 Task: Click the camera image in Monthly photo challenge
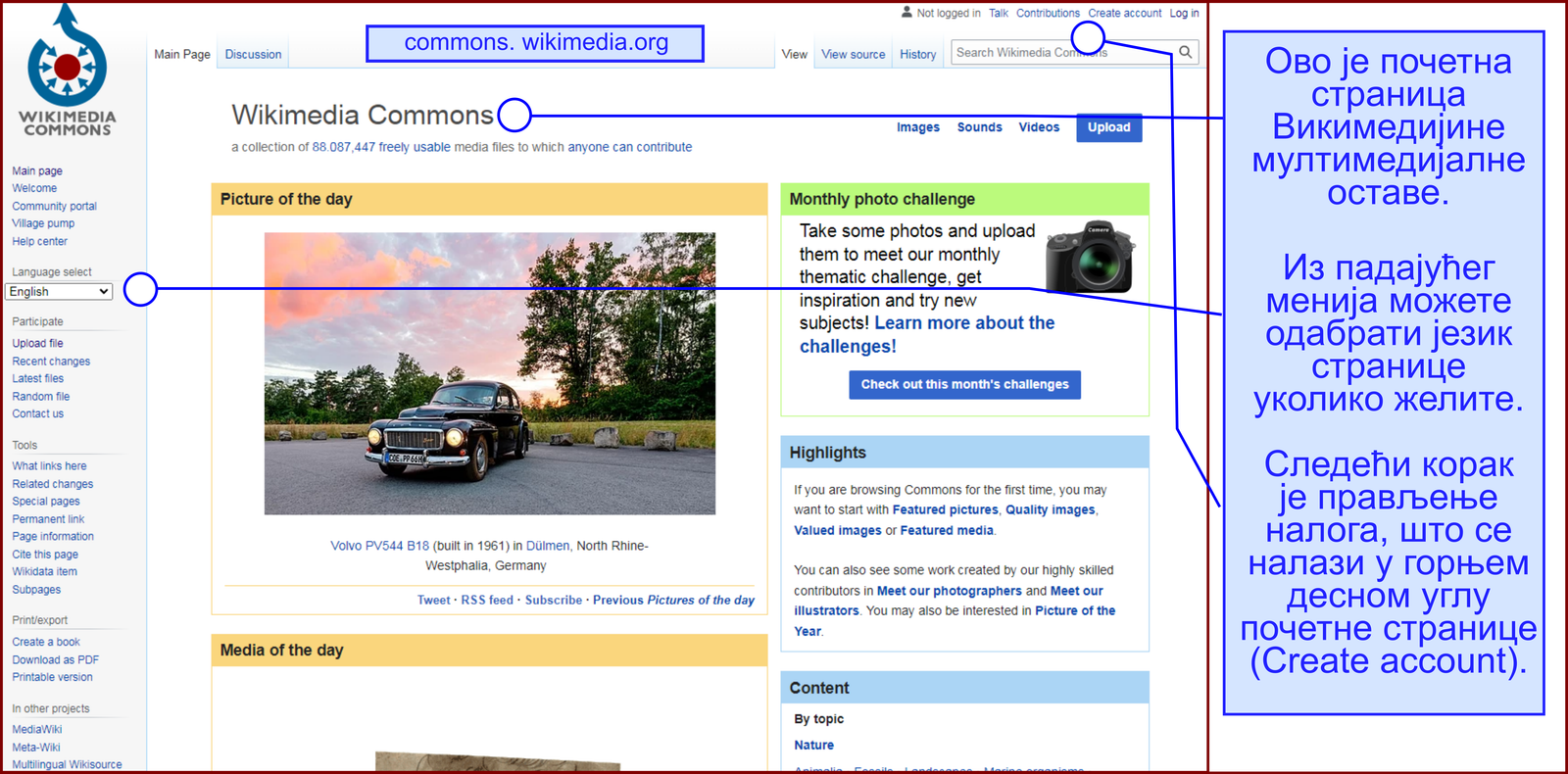click(x=1090, y=258)
